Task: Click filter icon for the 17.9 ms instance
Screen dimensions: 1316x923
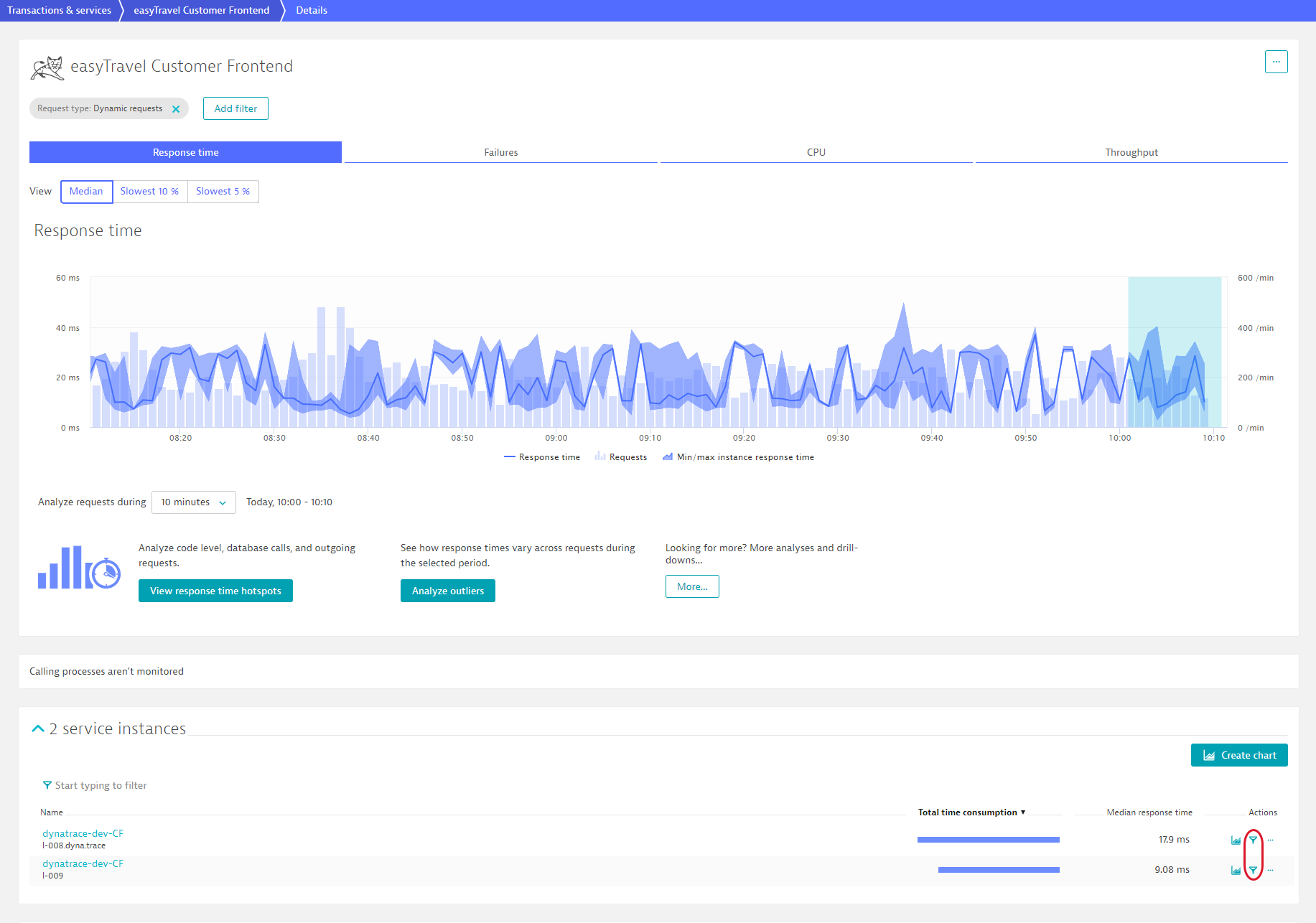Action: [x=1253, y=840]
